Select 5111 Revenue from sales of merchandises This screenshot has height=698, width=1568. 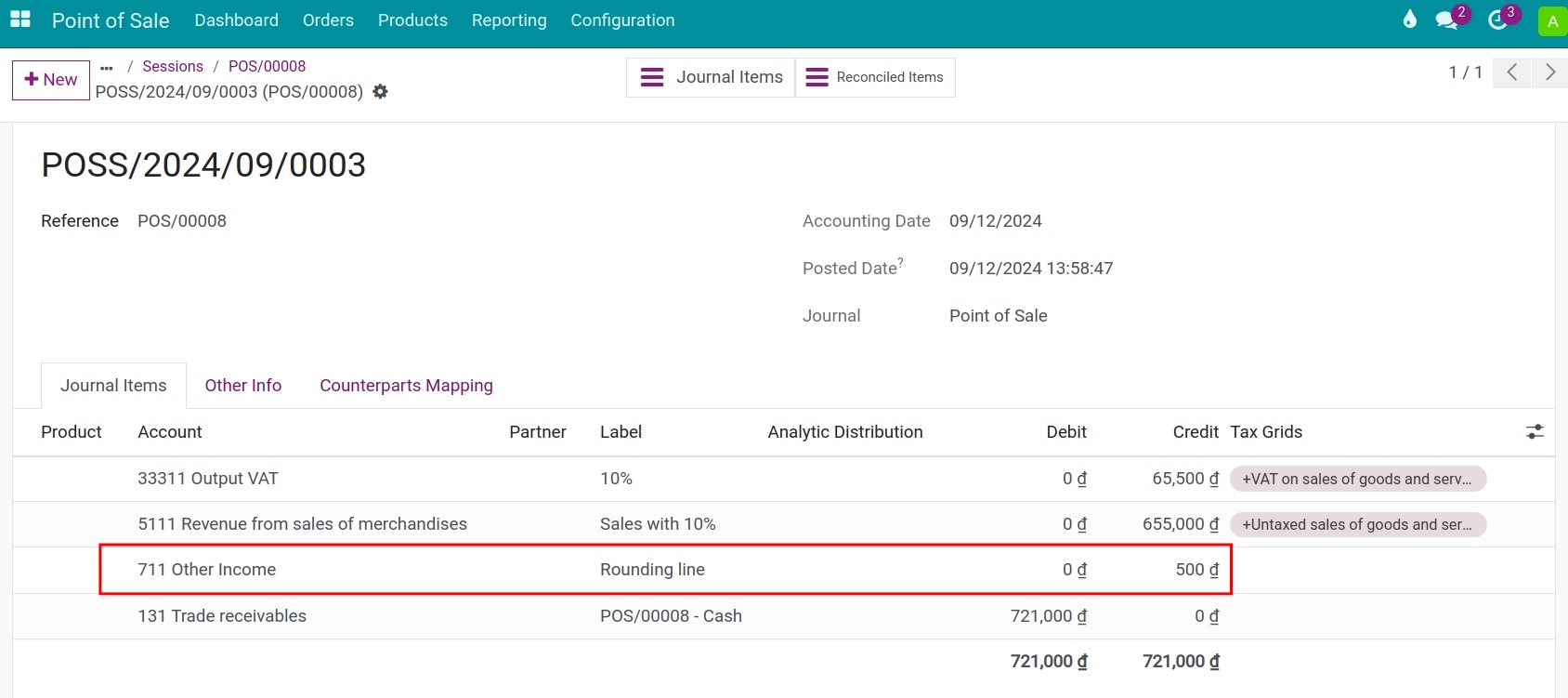302,524
